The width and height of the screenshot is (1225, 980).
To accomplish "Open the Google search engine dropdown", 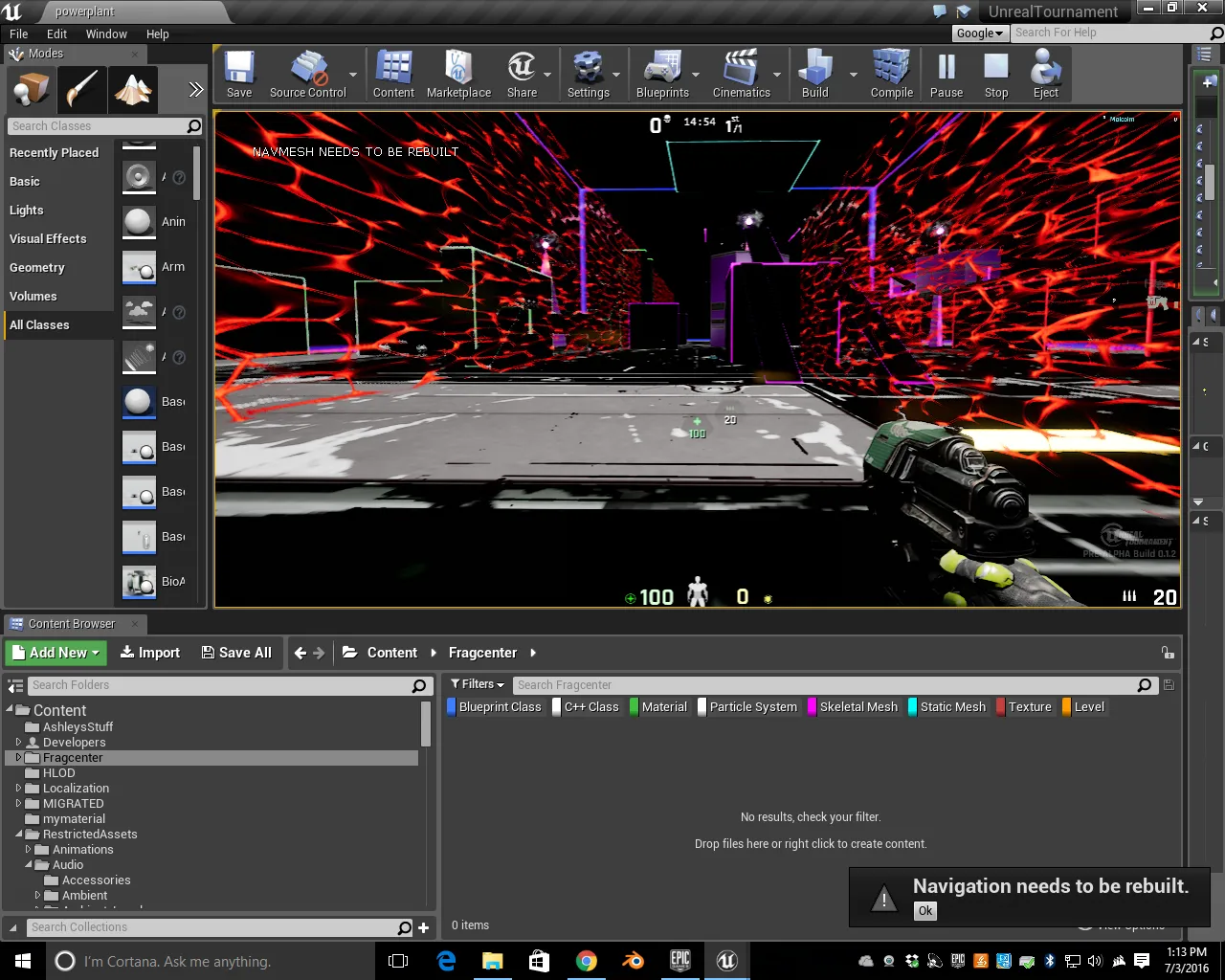I will point(980,33).
